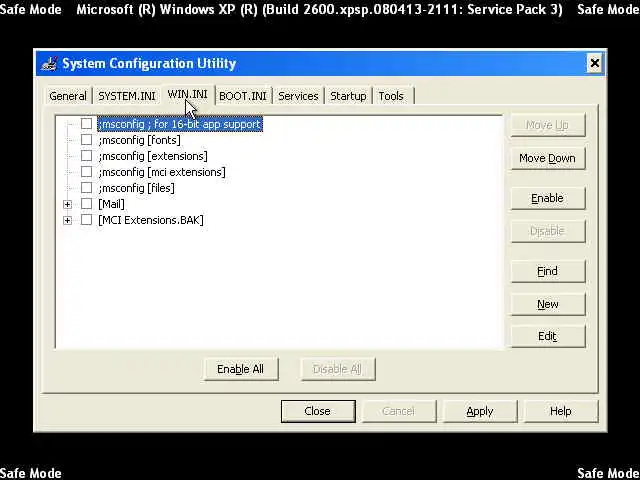Image resolution: width=640 pixels, height=480 pixels.
Task: Check the [MCI Extensions.BAK] checkbox
Action: click(86, 220)
